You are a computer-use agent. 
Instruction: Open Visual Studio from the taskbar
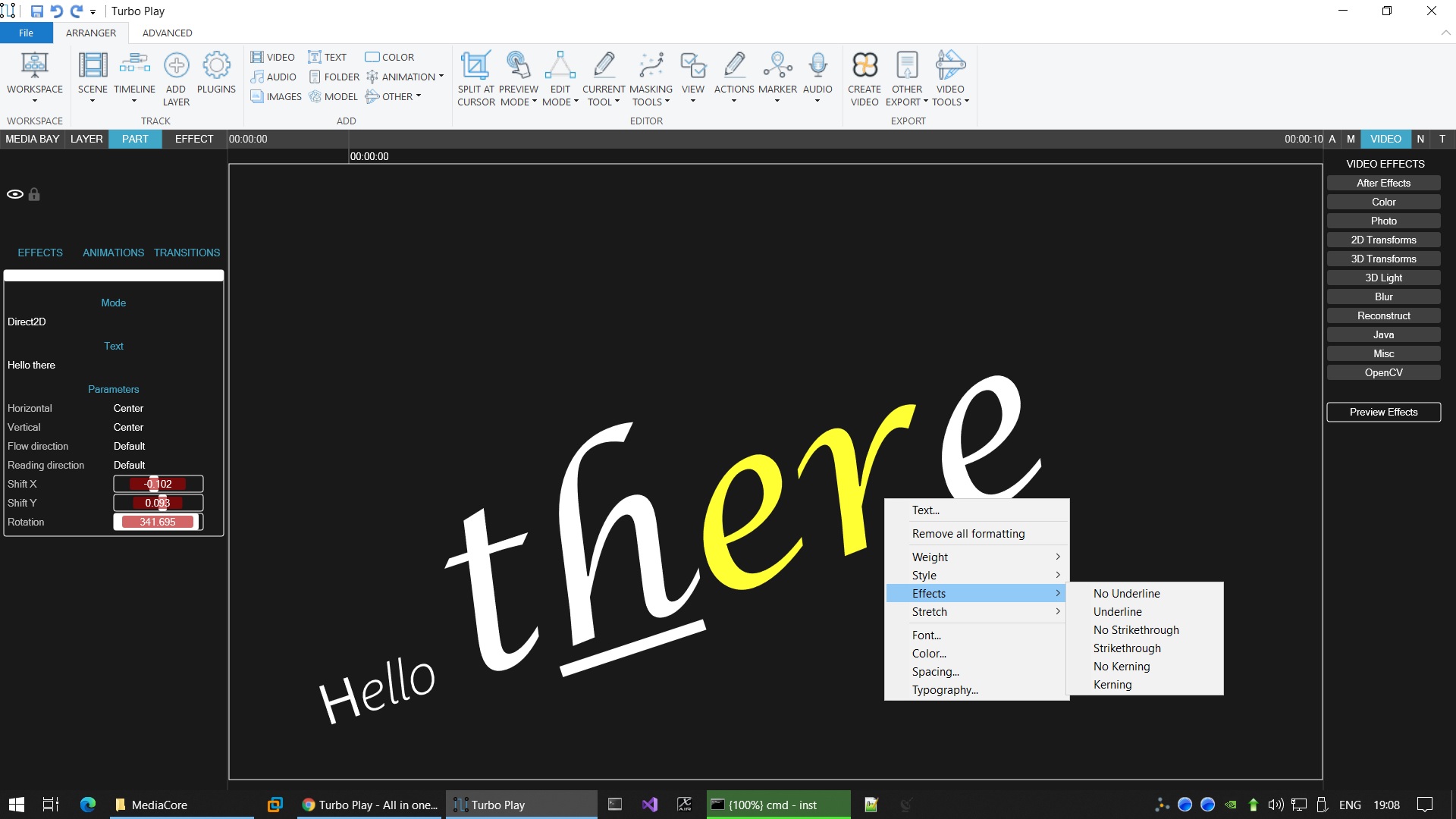[649, 805]
